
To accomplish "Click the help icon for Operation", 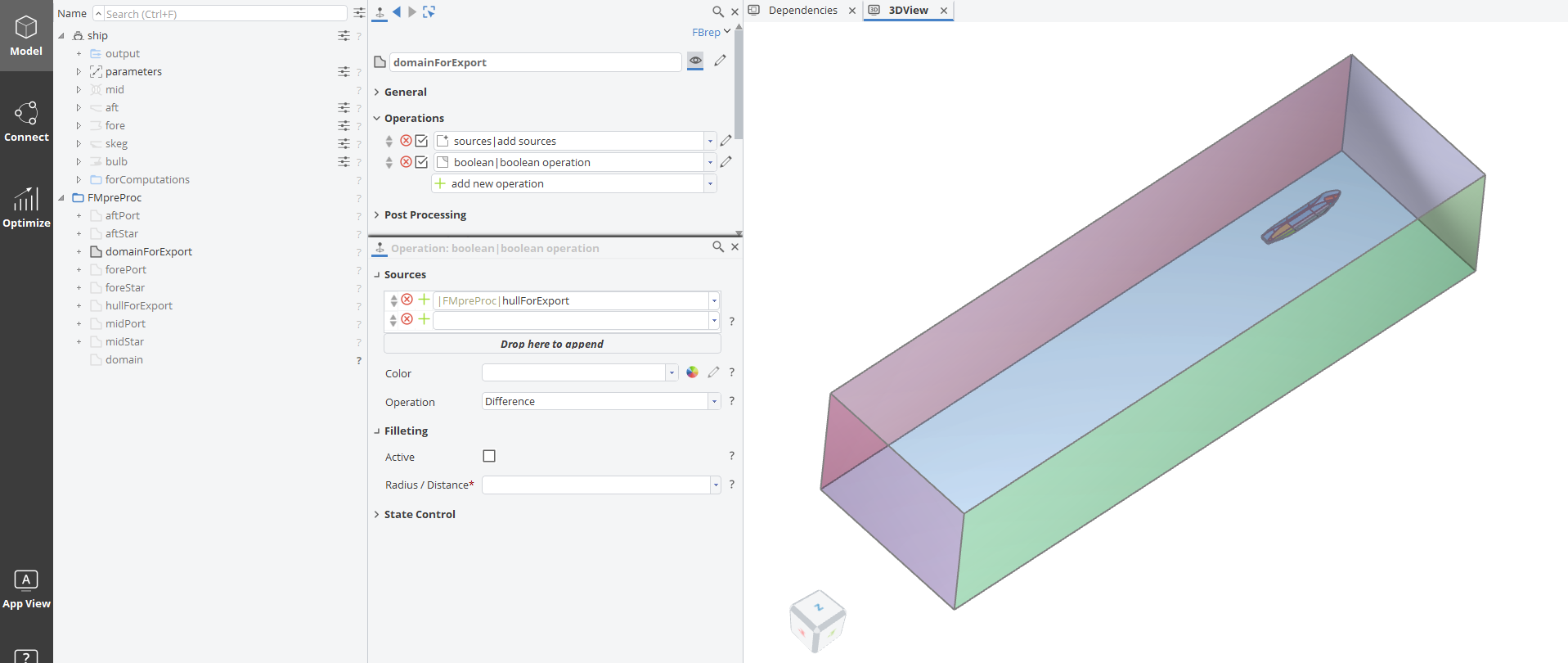I will tap(732, 401).
